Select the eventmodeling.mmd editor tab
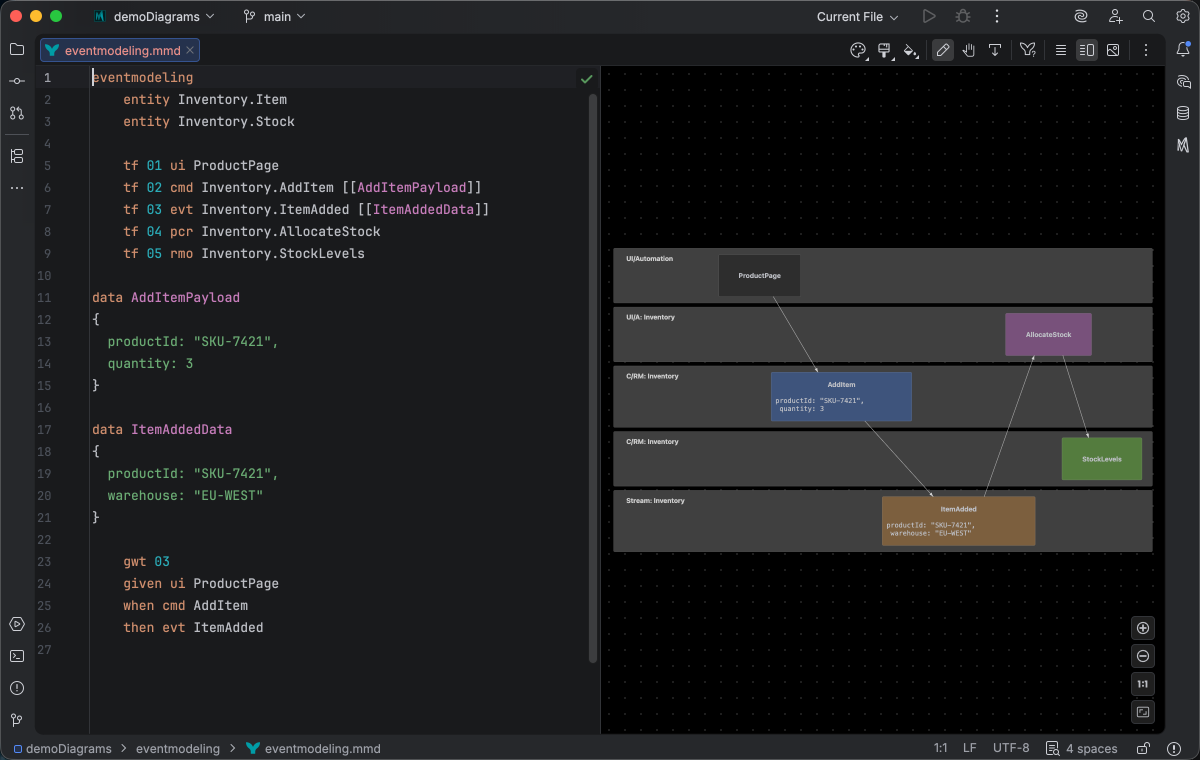The height and width of the screenshot is (760, 1200). coord(120,50)
